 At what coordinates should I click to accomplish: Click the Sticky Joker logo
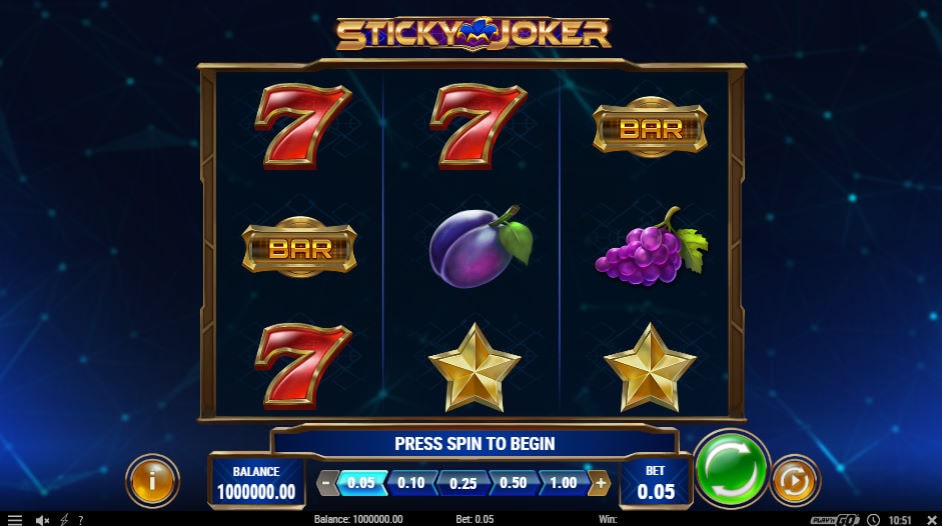tap(473, 34)
